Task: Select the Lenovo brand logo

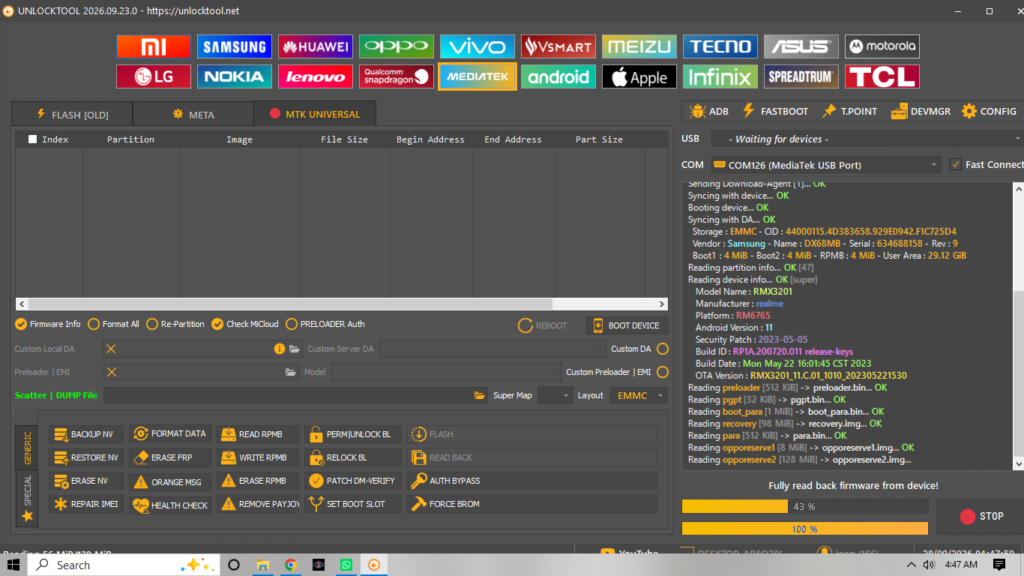Action: click(x=315, y=76)
